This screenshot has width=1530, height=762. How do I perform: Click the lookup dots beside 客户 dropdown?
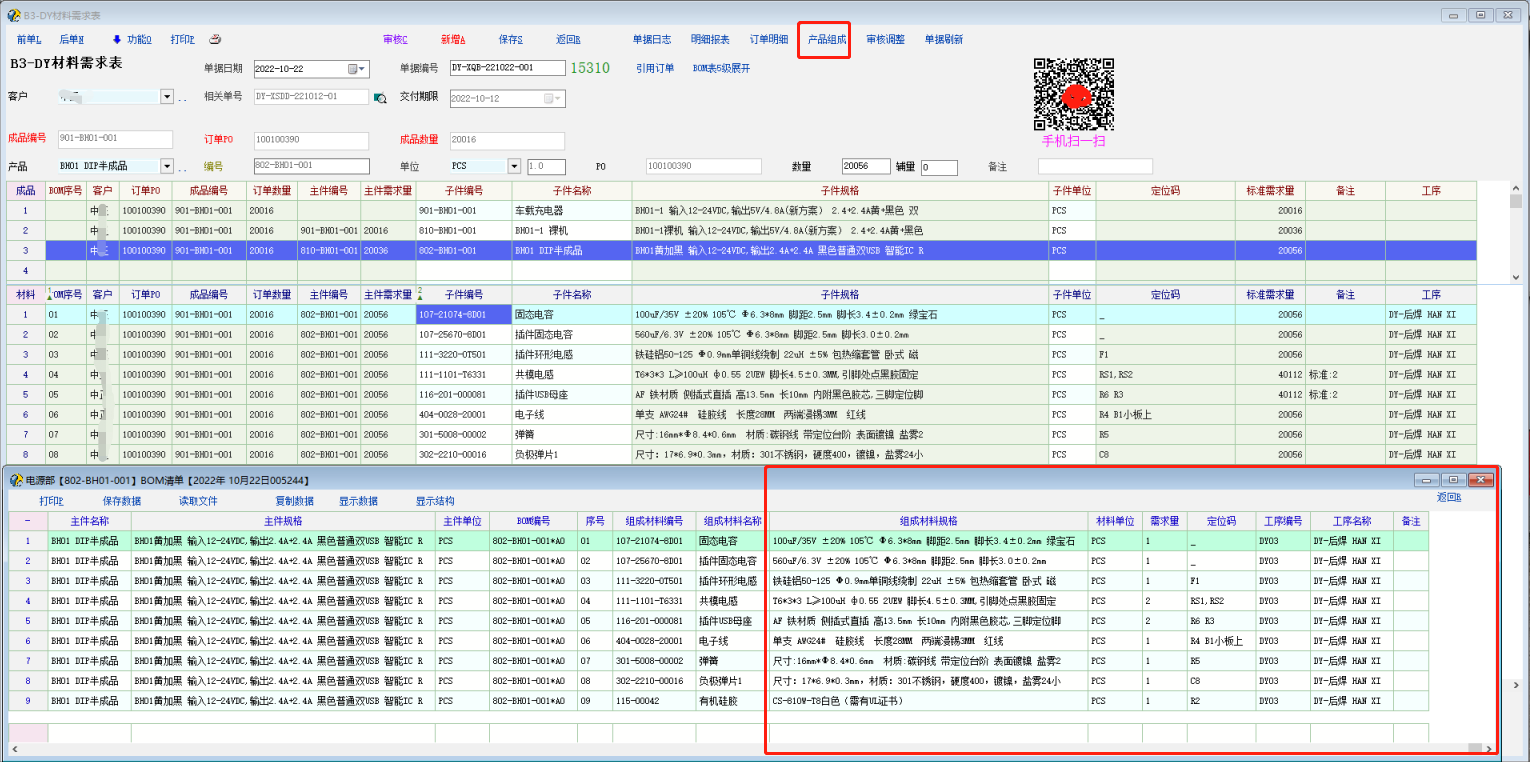click(x=183, y=98)
